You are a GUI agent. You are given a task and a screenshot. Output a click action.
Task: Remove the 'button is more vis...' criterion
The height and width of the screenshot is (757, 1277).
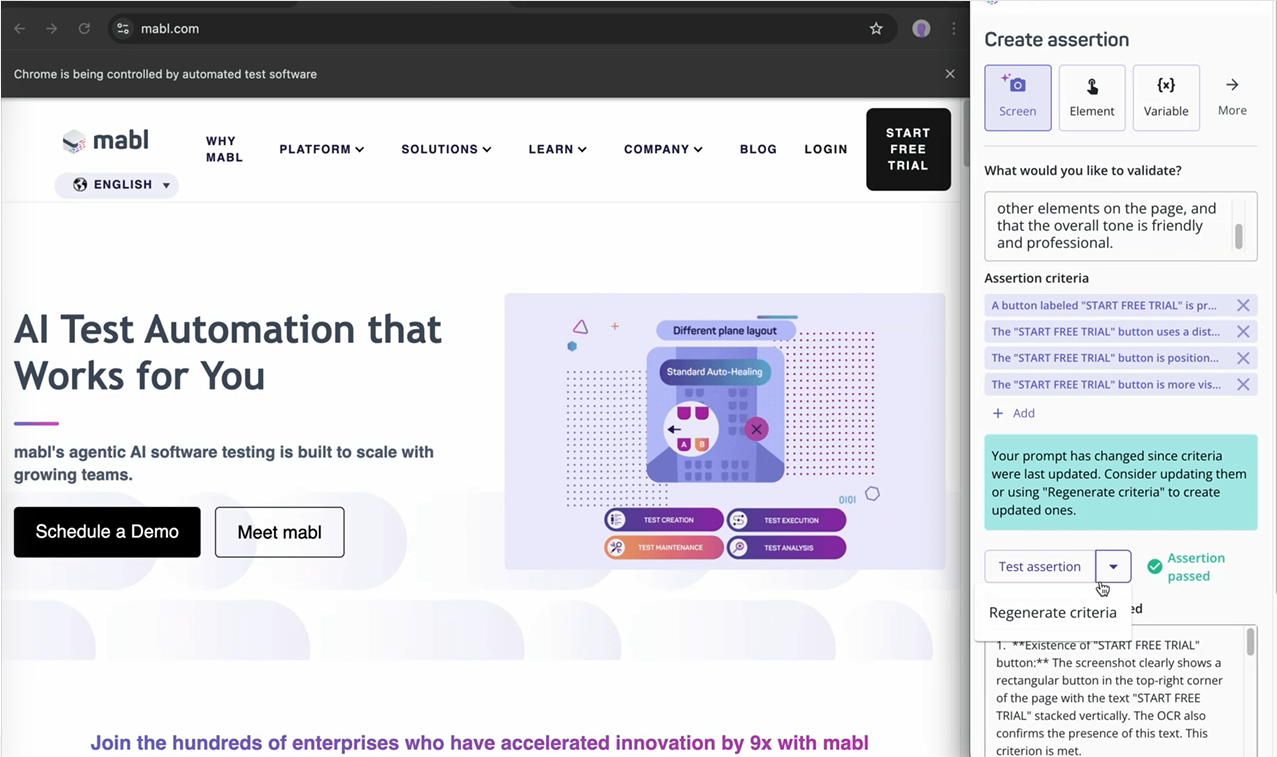1243,384
